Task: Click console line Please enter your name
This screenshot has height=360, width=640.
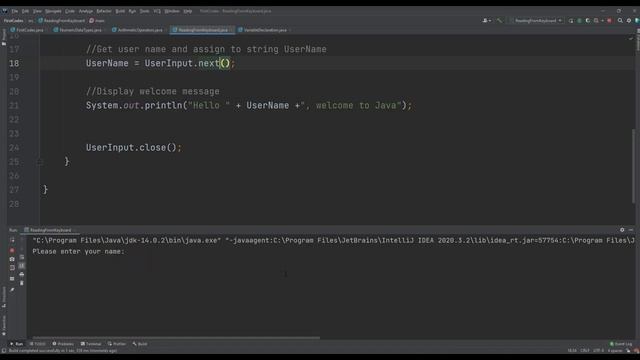Action: [x=78, y=251]
